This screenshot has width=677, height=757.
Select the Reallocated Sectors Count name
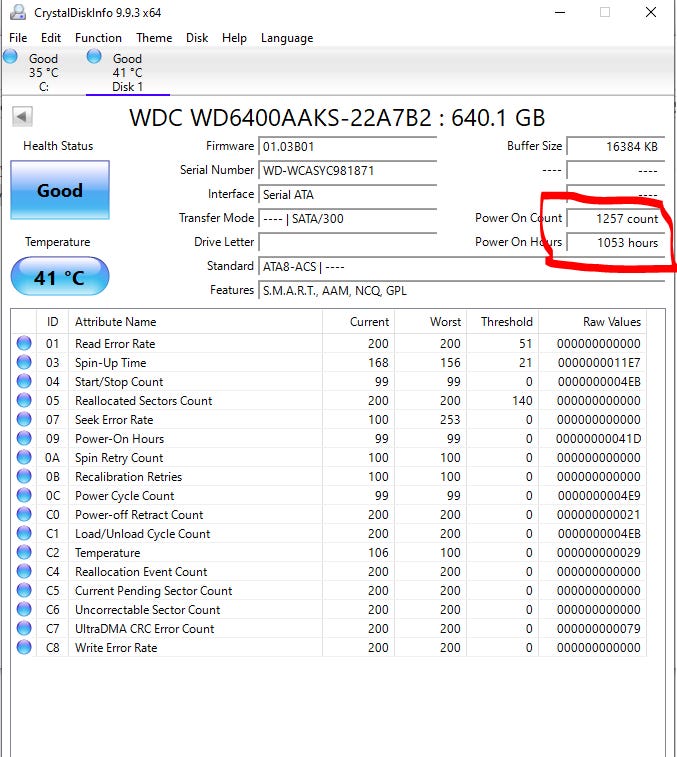(x=143, y=401)
